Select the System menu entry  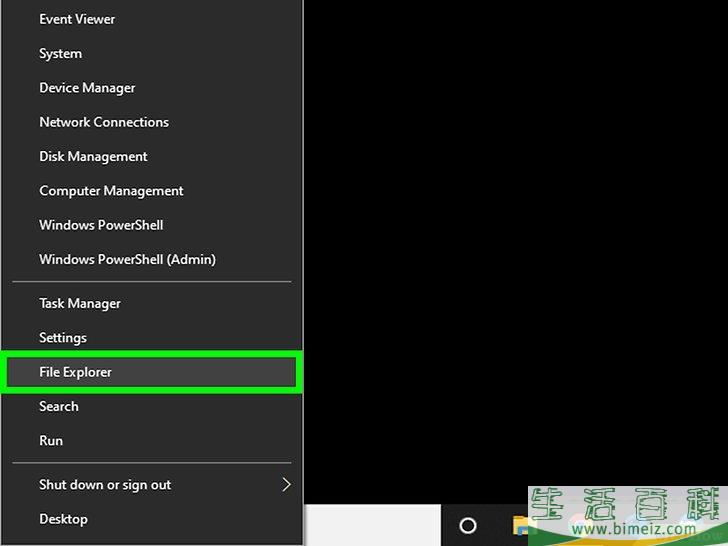pos(60,54)
